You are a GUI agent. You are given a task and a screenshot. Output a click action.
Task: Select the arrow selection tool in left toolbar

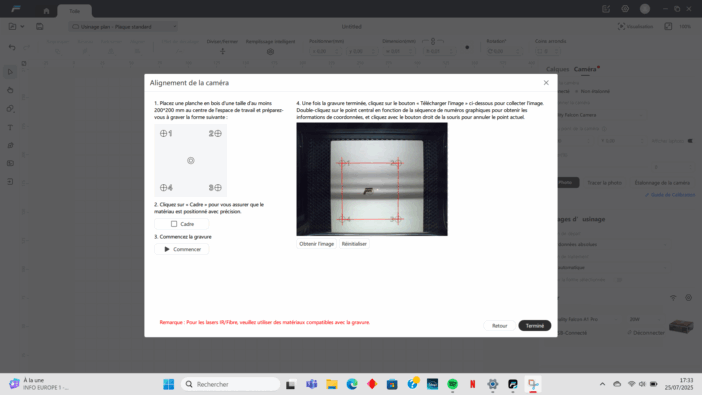[10, 72]
